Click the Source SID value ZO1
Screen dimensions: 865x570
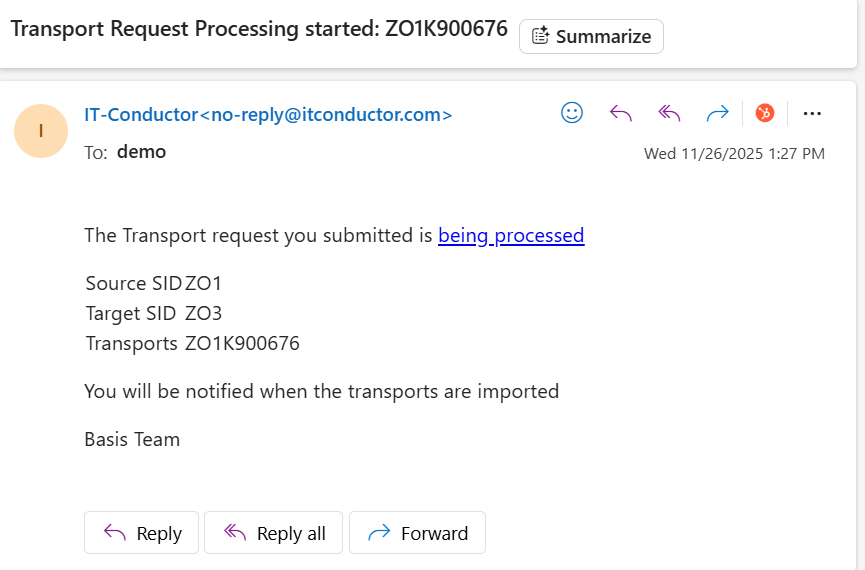point(203,284)
